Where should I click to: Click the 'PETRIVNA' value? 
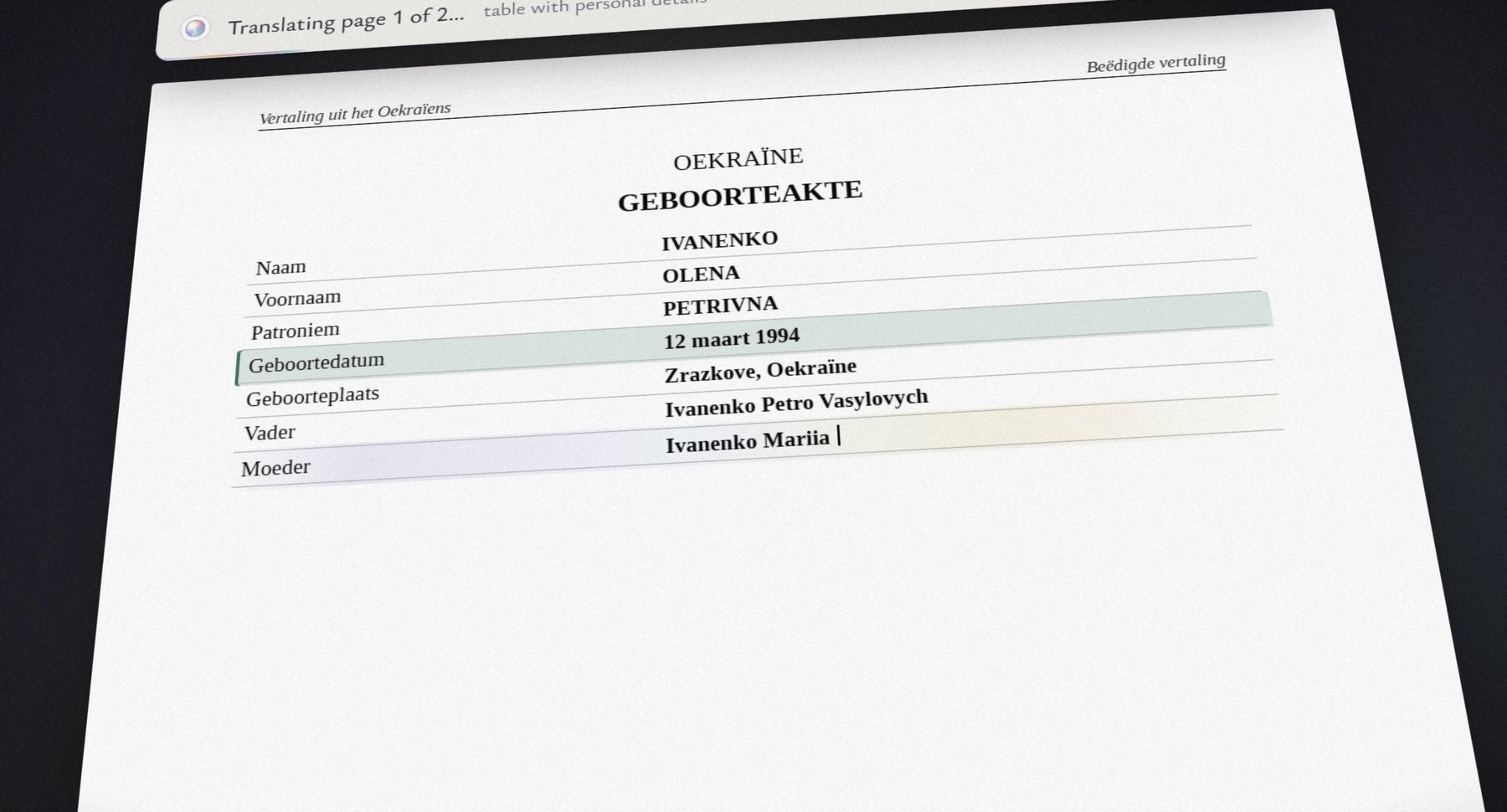[721, 306]
